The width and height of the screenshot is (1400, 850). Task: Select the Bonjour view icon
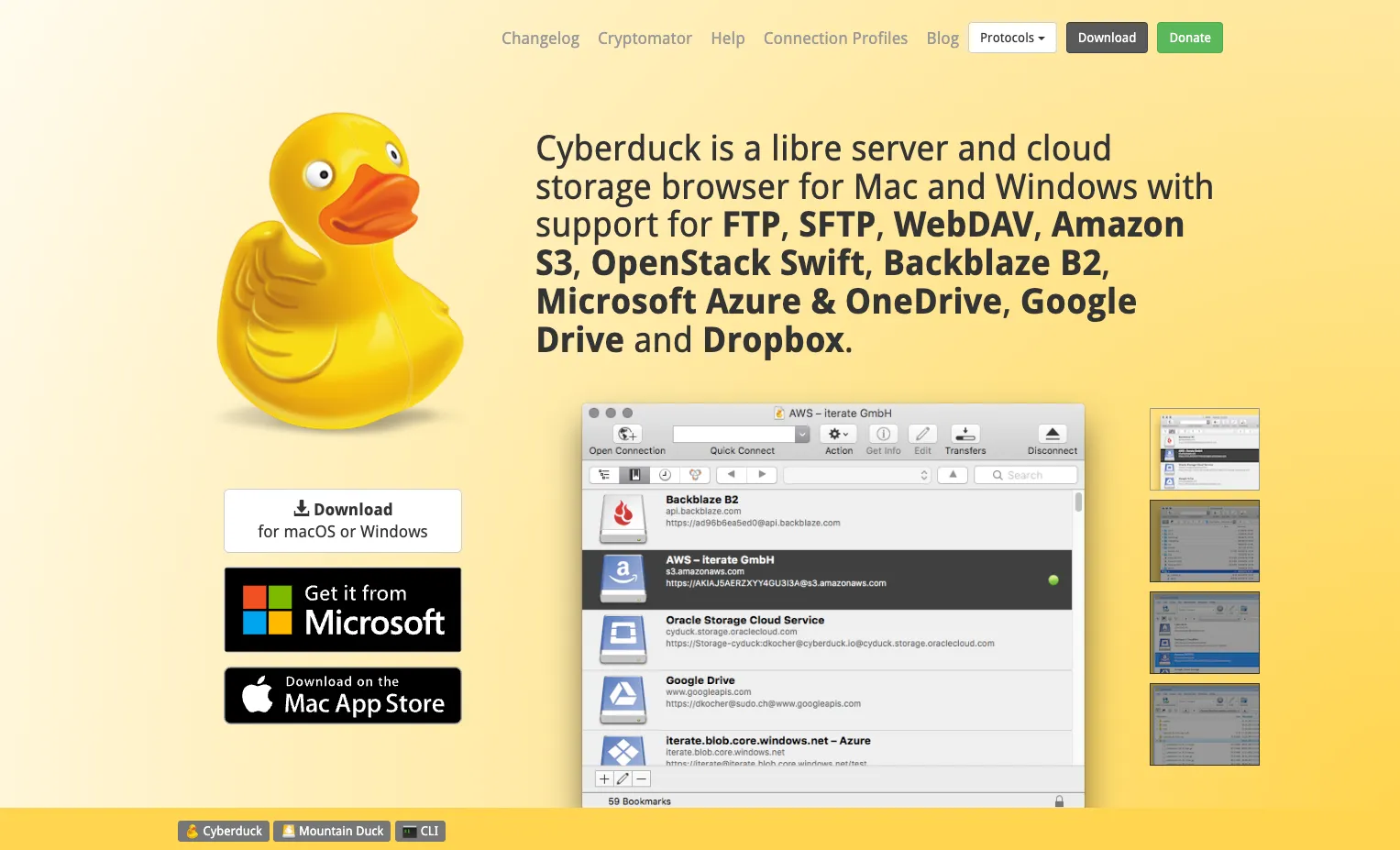click(695, 475)
